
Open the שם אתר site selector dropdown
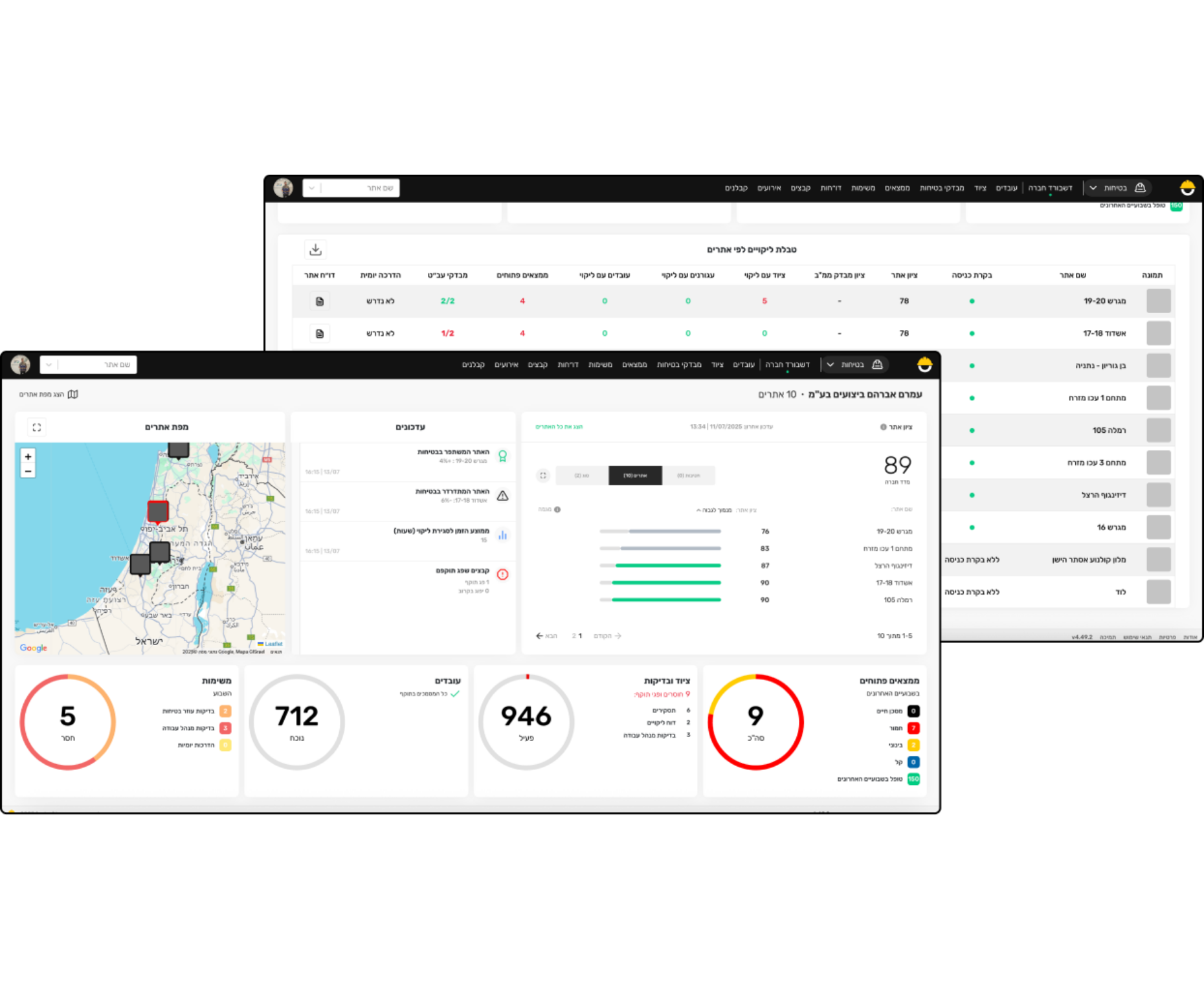89,365
